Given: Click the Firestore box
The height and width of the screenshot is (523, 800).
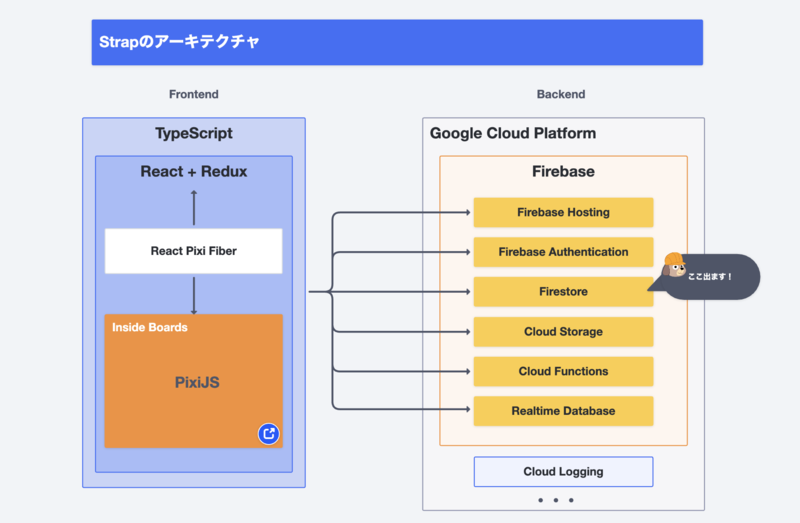Looking at the screenshot, I should click(563, 292).
